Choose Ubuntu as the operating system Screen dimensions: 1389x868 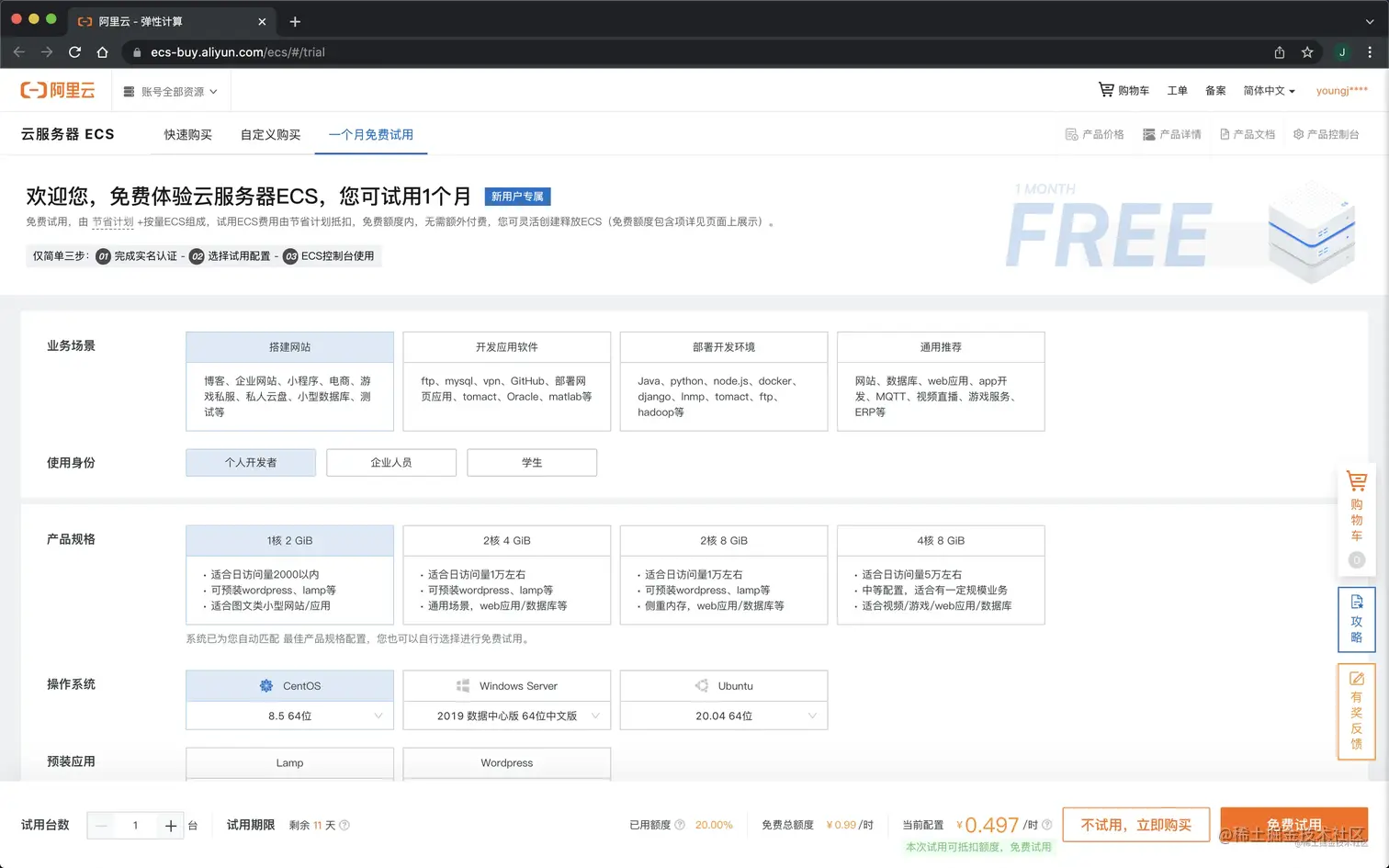tap(724, 686)
